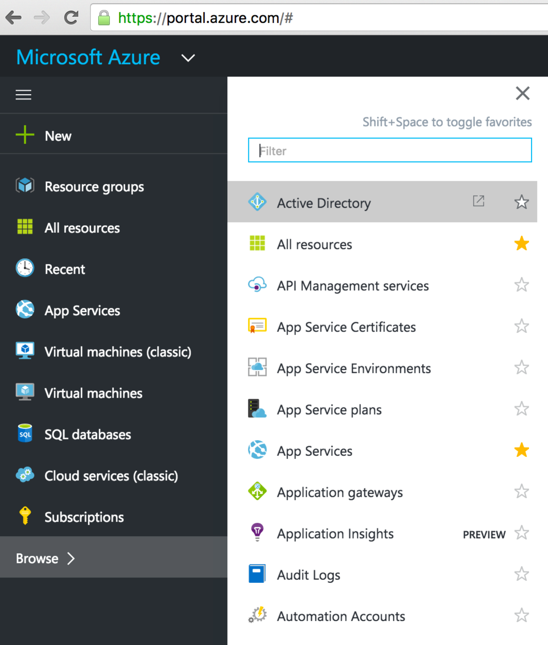
Task: Open Active Directory in new window icon
Action: 478,201
